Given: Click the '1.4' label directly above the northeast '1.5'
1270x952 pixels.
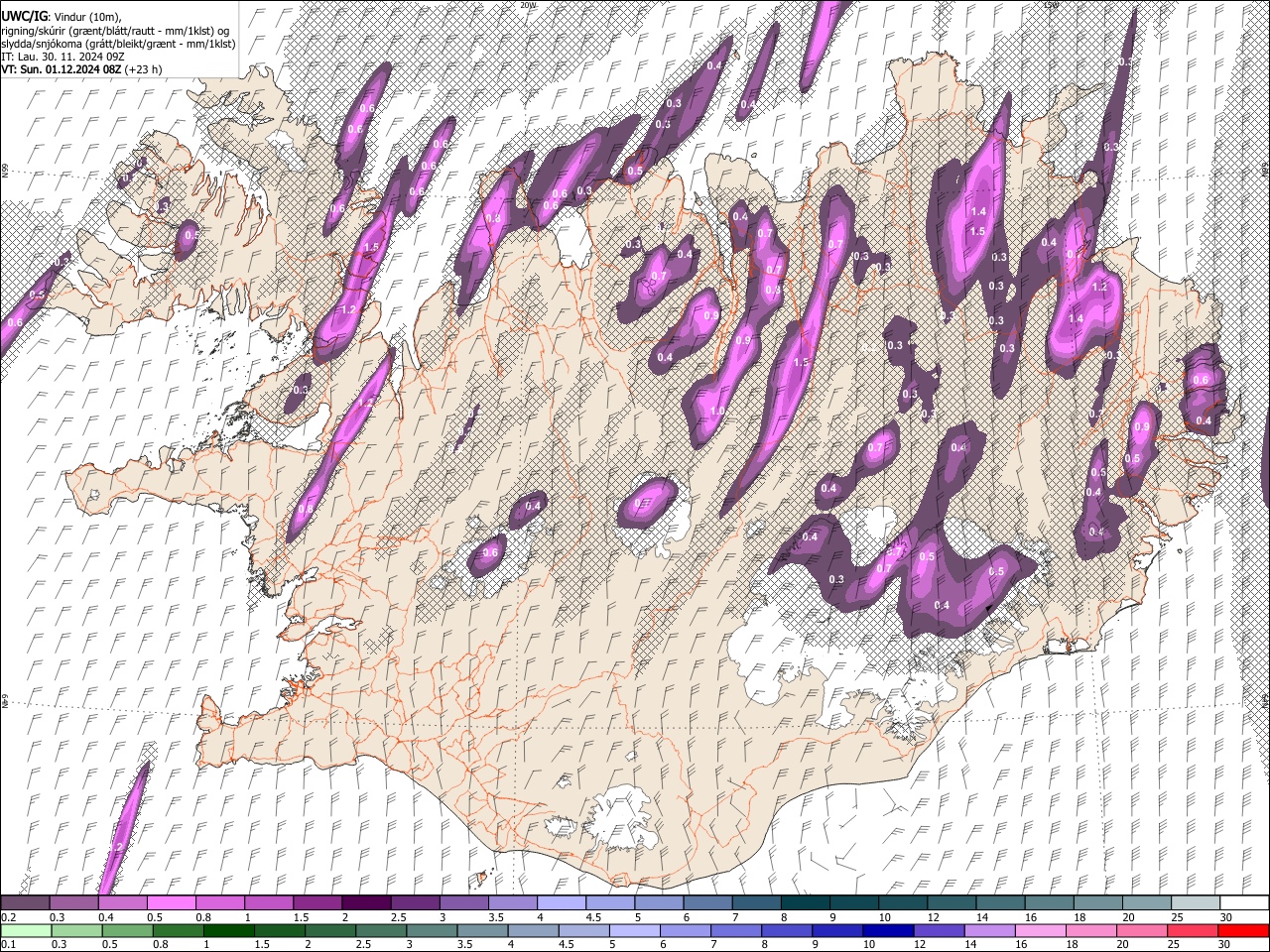Looking at the screenshot, I should click(x=978, y=211).
